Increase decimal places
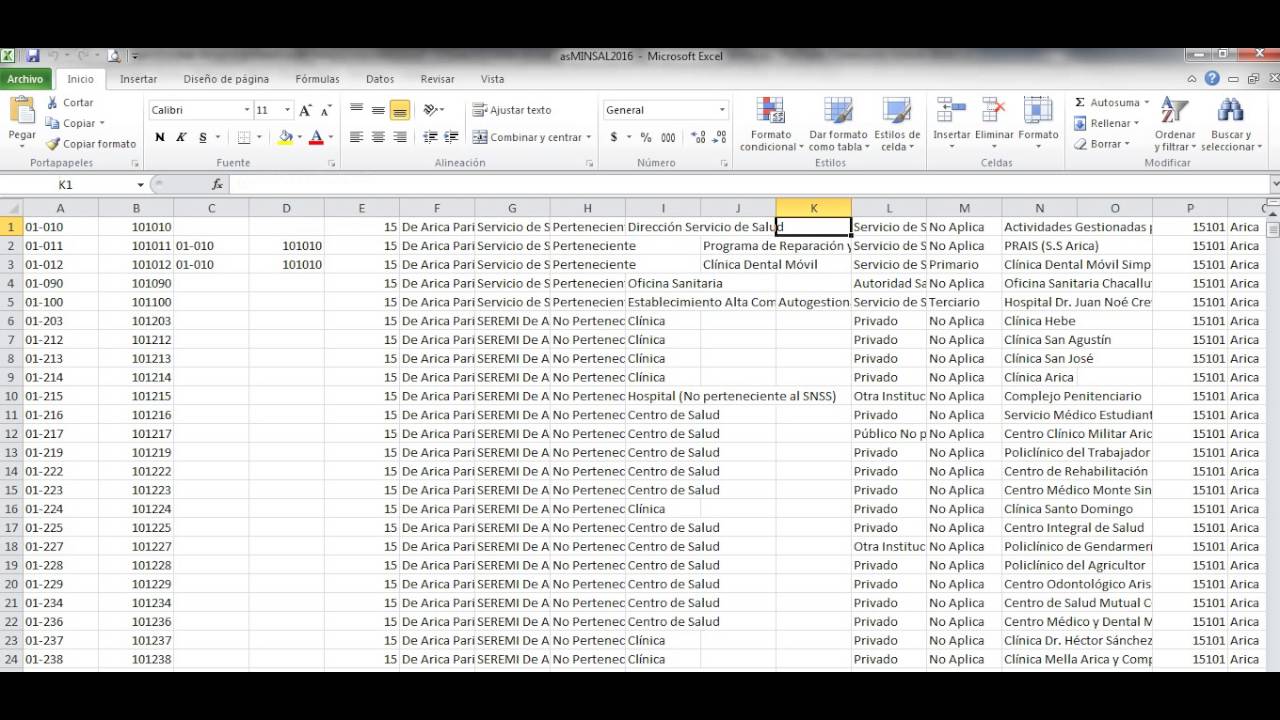Screen dimensions: 1280x720 (698, 137)
